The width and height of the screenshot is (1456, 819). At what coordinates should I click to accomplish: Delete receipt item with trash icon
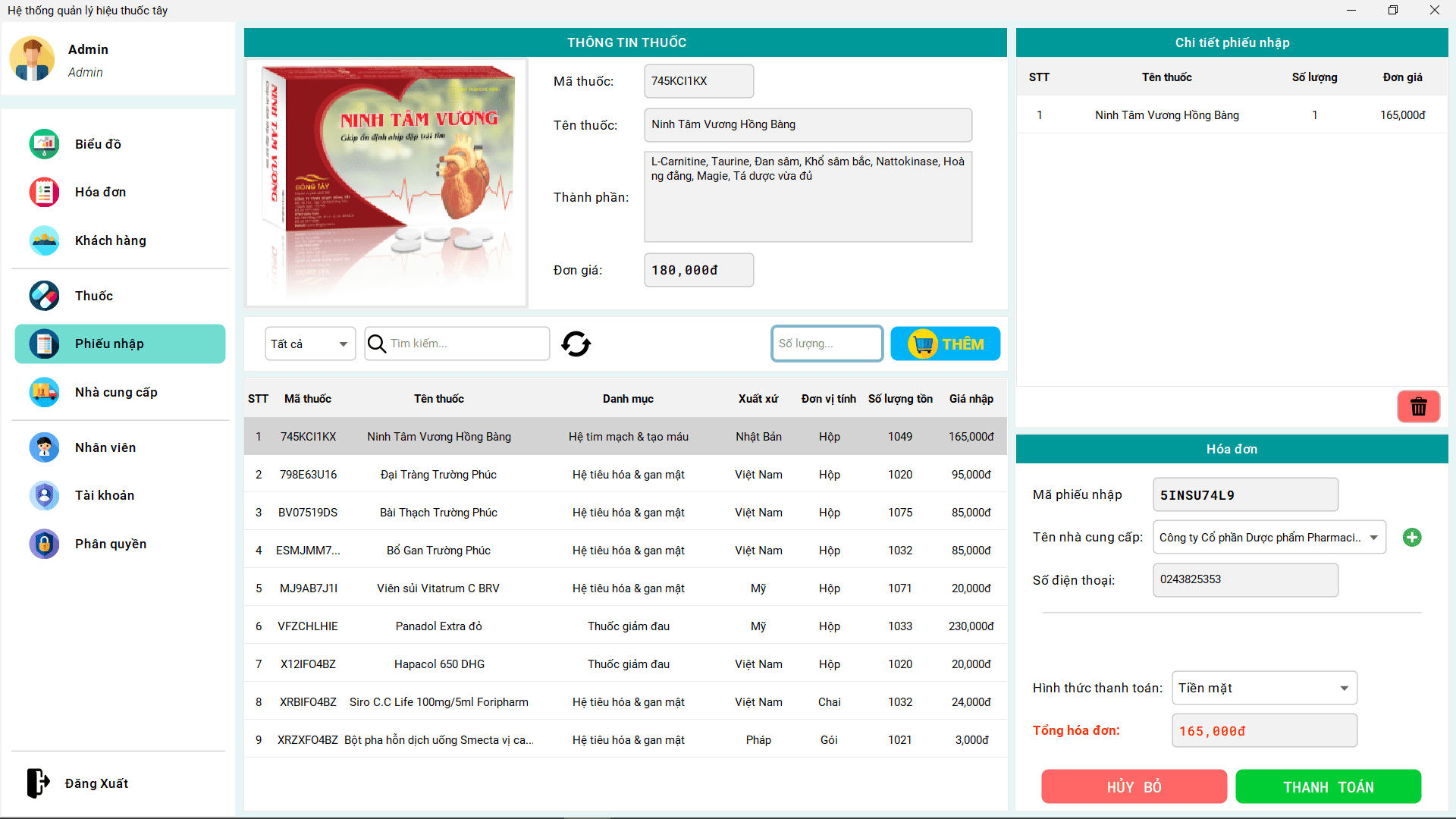[1418, 406]
